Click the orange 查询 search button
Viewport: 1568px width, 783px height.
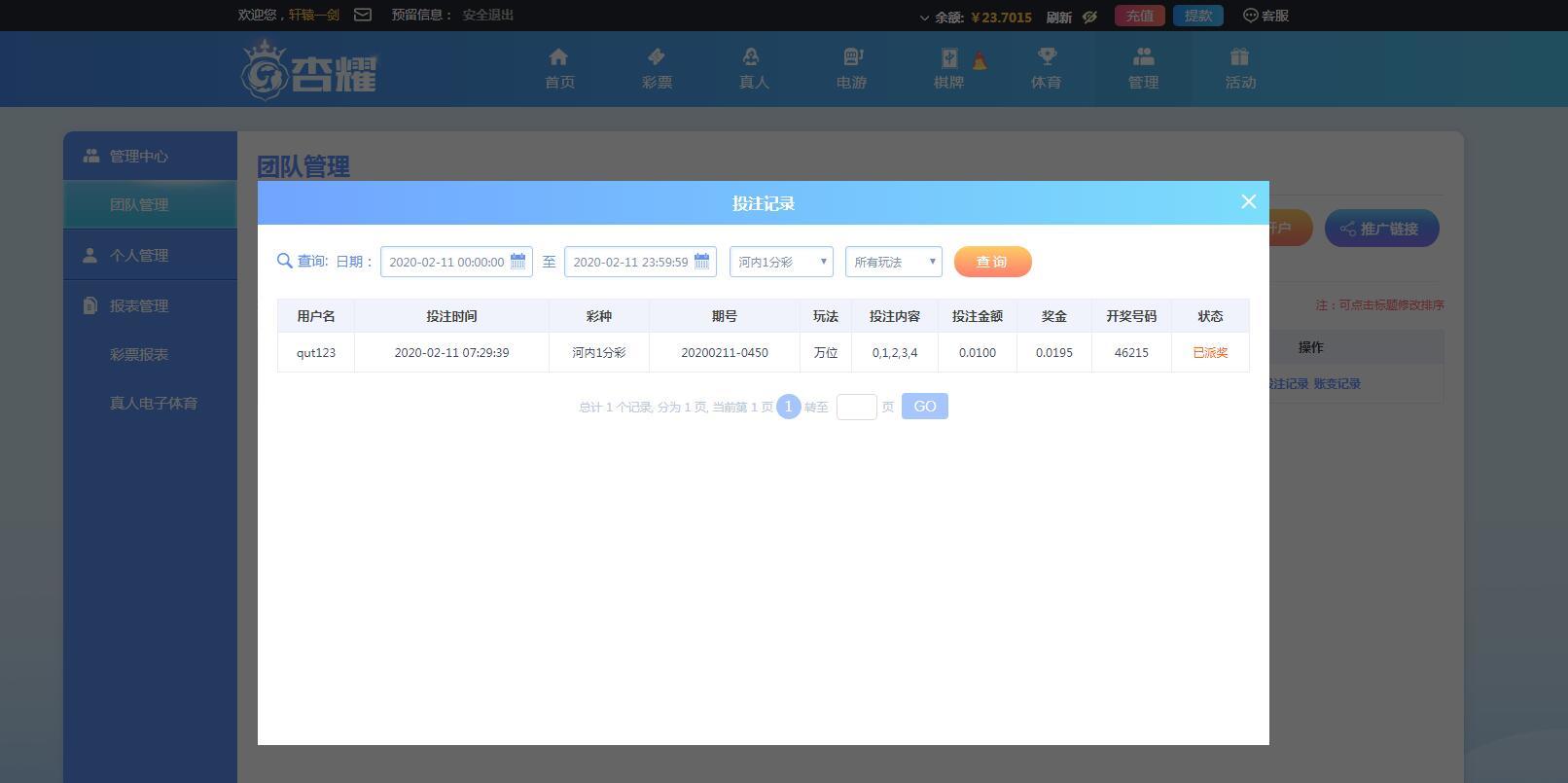993,262
